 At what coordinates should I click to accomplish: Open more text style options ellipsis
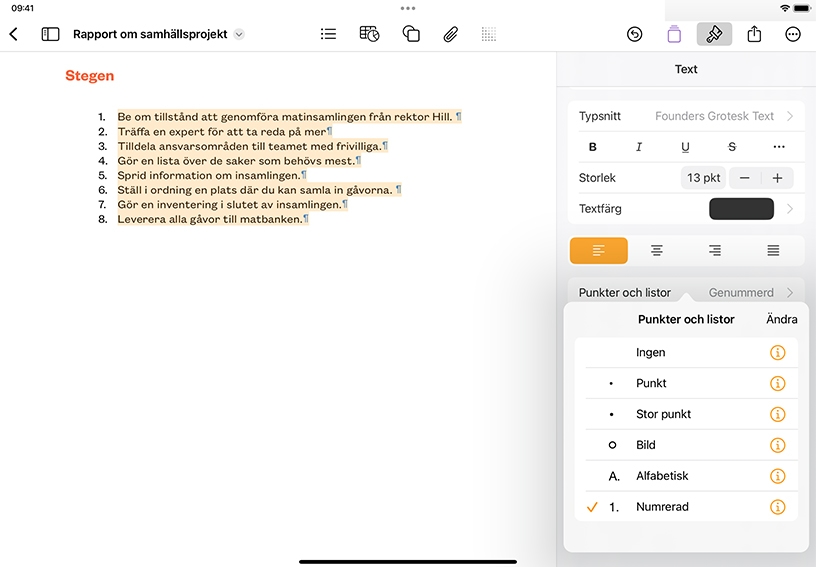coord(779,147)
